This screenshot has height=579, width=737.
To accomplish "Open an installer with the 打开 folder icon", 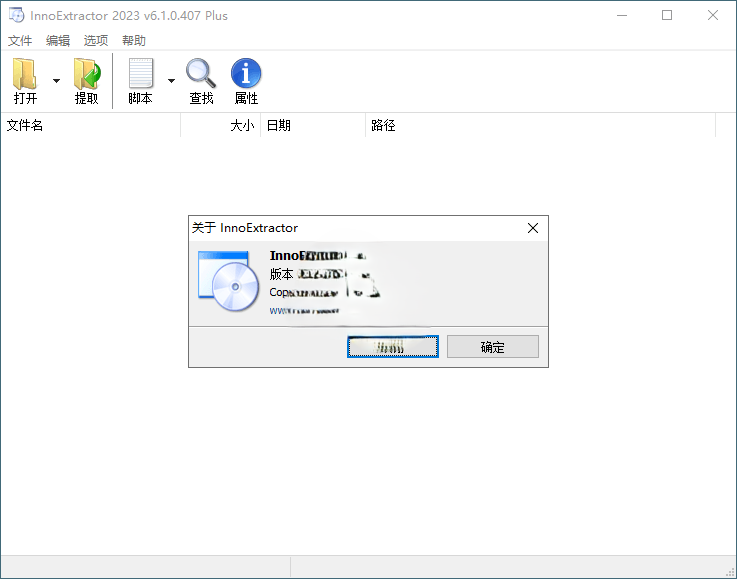I will click(25, 81).
